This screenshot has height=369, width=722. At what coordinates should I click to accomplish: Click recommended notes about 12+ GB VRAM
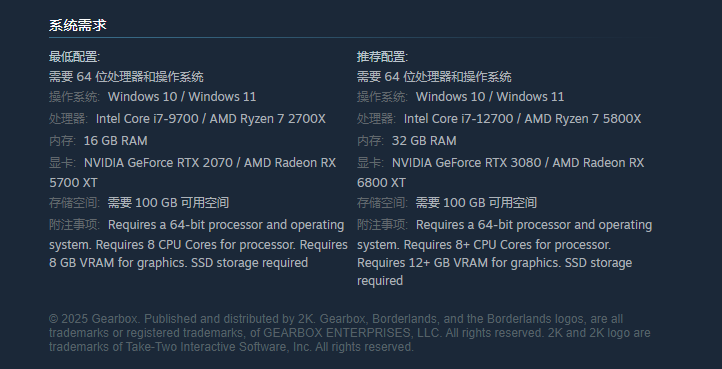point(495,263)
